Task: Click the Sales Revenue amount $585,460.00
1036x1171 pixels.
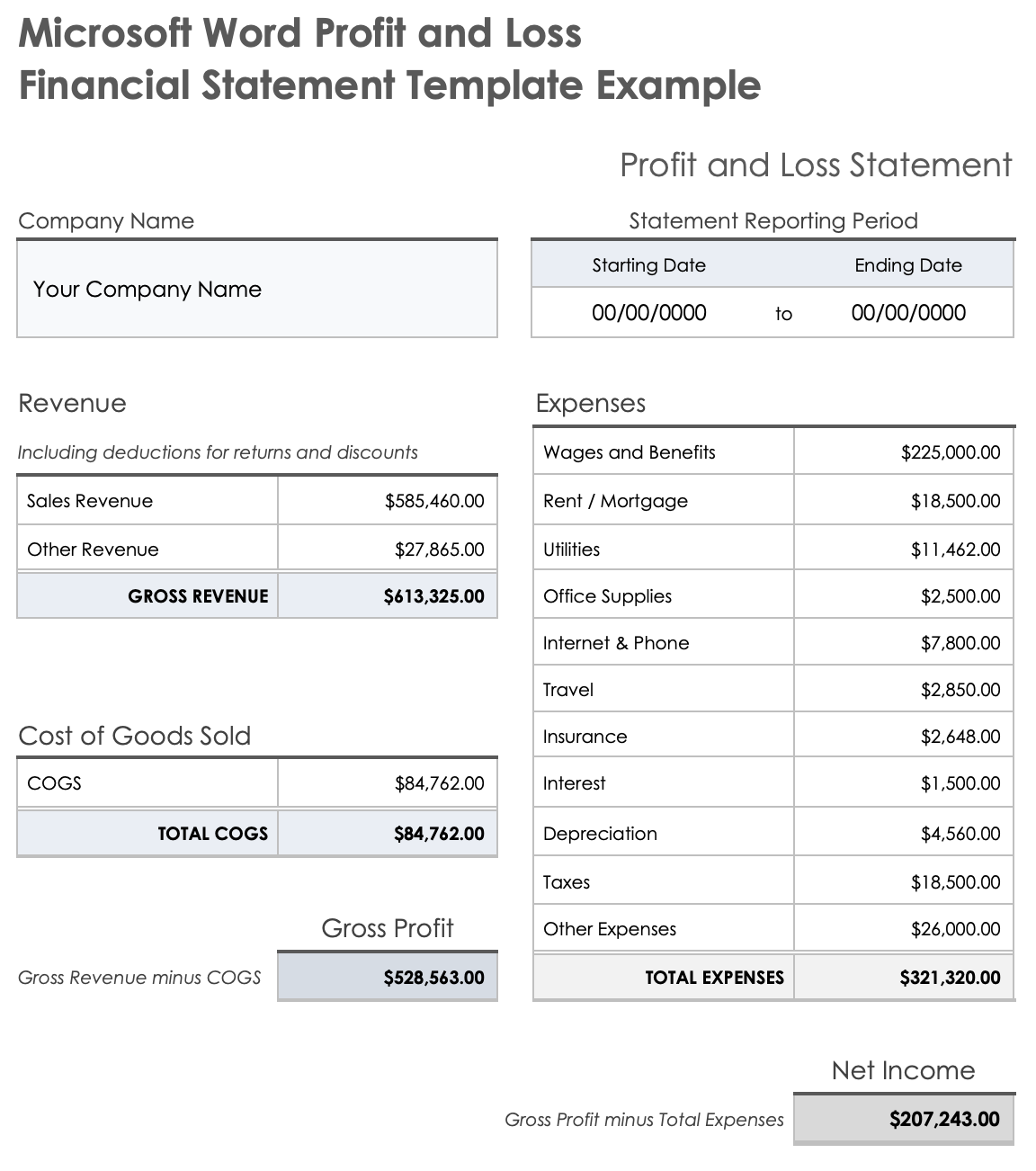Action: click(x=434, y=501)
